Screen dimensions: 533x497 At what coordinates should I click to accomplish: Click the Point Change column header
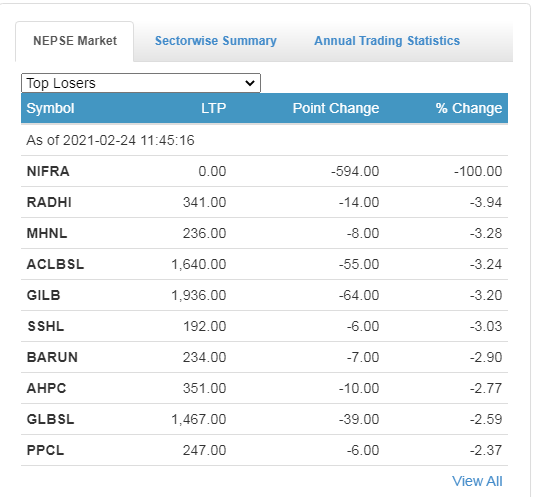coord(336,108)
